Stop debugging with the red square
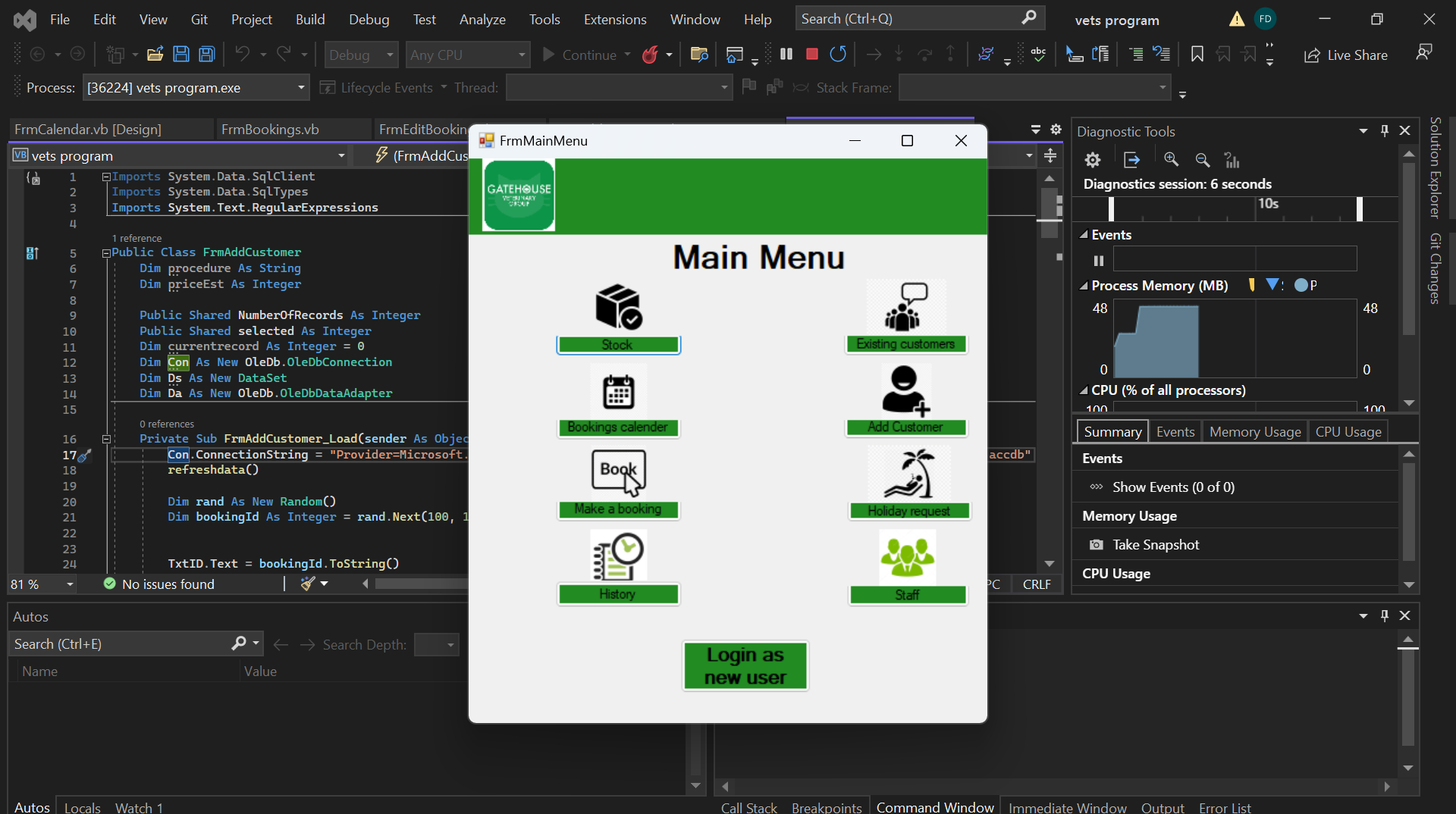 click(812, 55)
